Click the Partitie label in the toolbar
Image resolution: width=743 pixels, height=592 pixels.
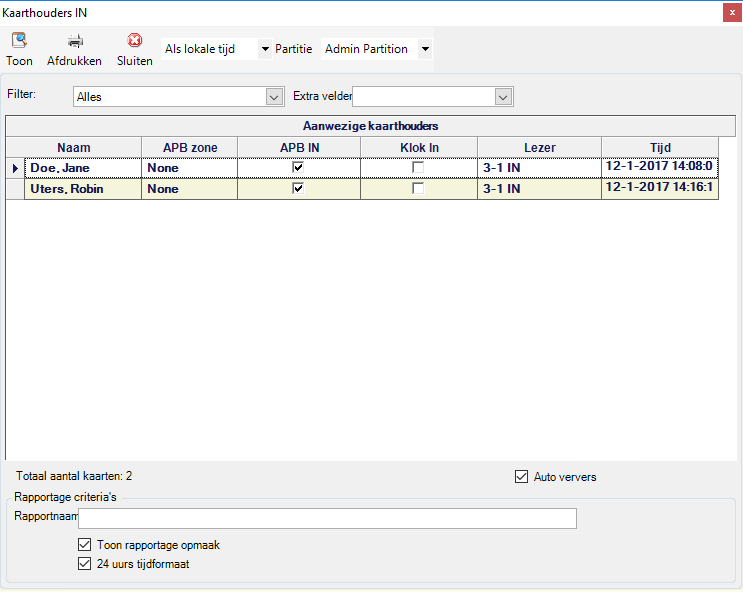point(294,49)
